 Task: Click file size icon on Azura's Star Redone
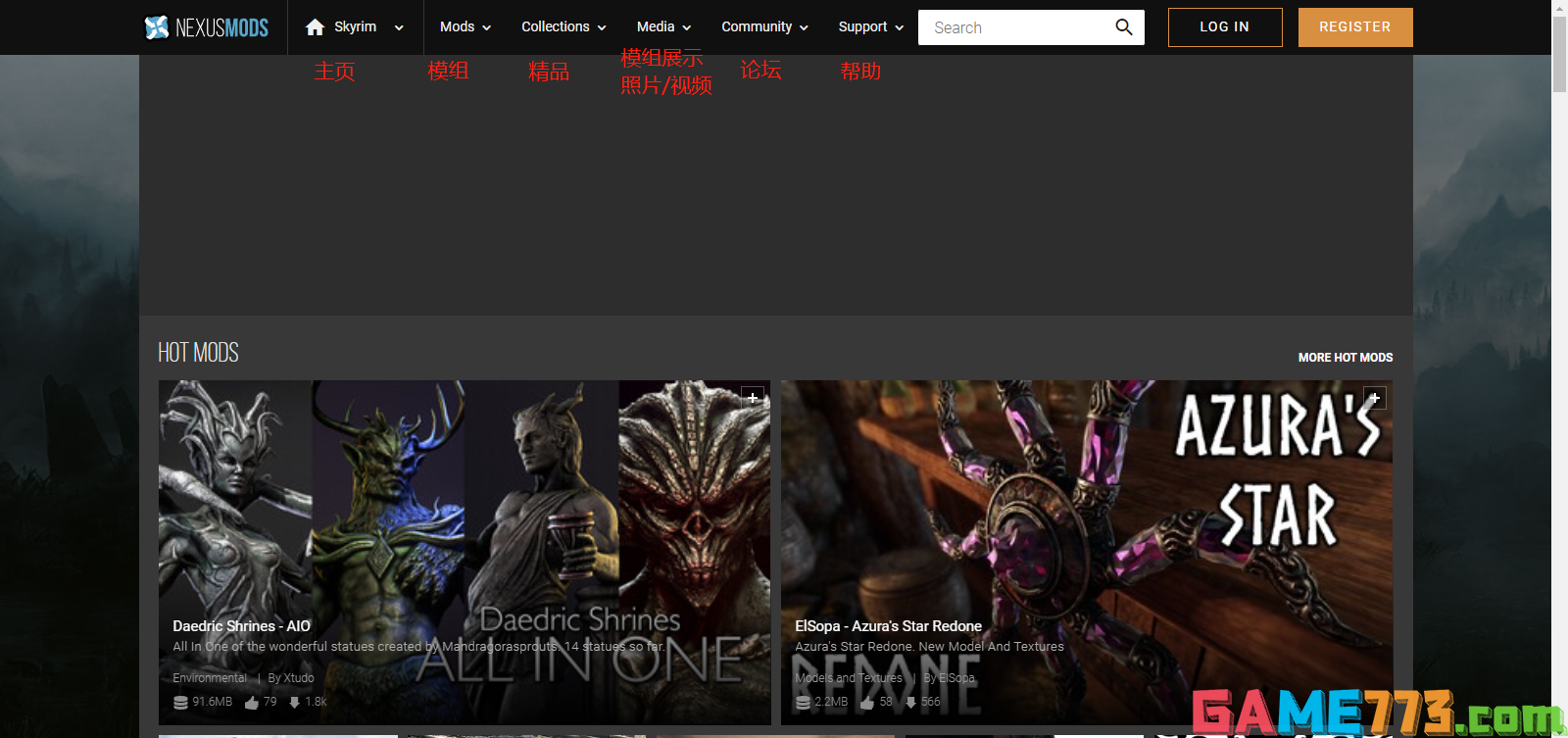[803, 703]
